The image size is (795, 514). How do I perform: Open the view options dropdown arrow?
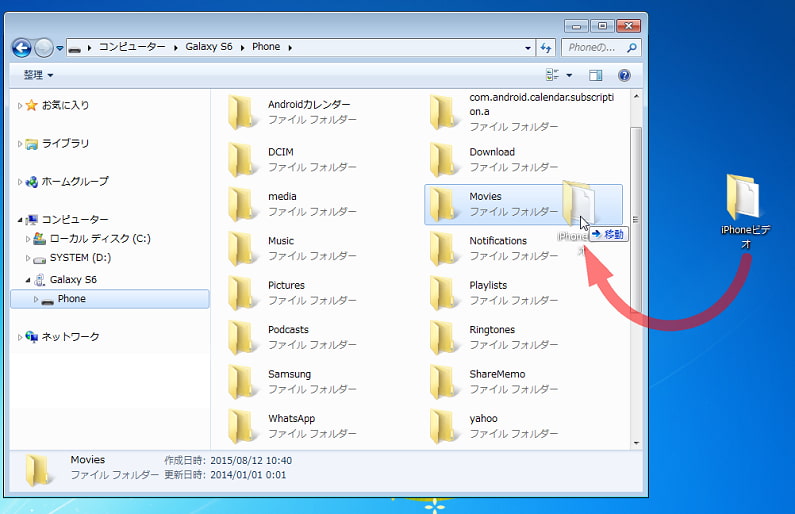pyautogui.click(x=569, y=75)
